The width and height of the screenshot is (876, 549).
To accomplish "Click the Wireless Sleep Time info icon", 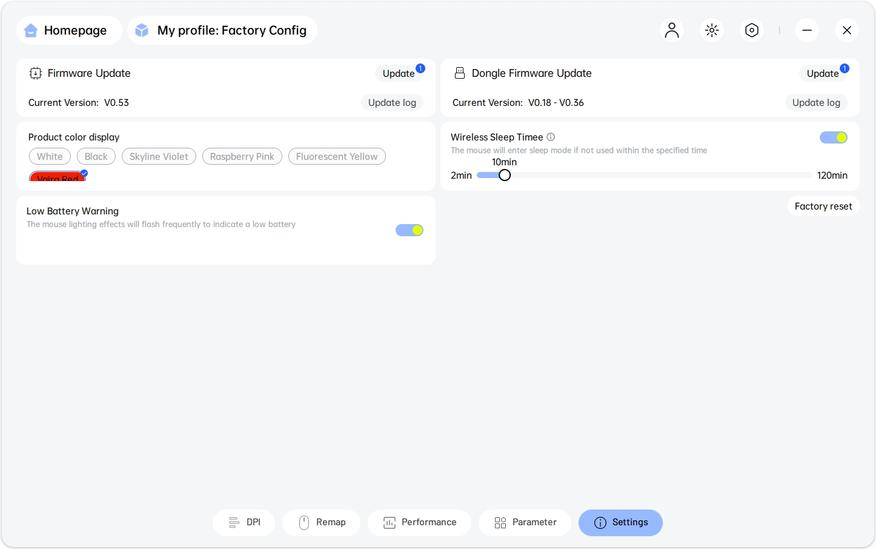I will click(551, 137).
